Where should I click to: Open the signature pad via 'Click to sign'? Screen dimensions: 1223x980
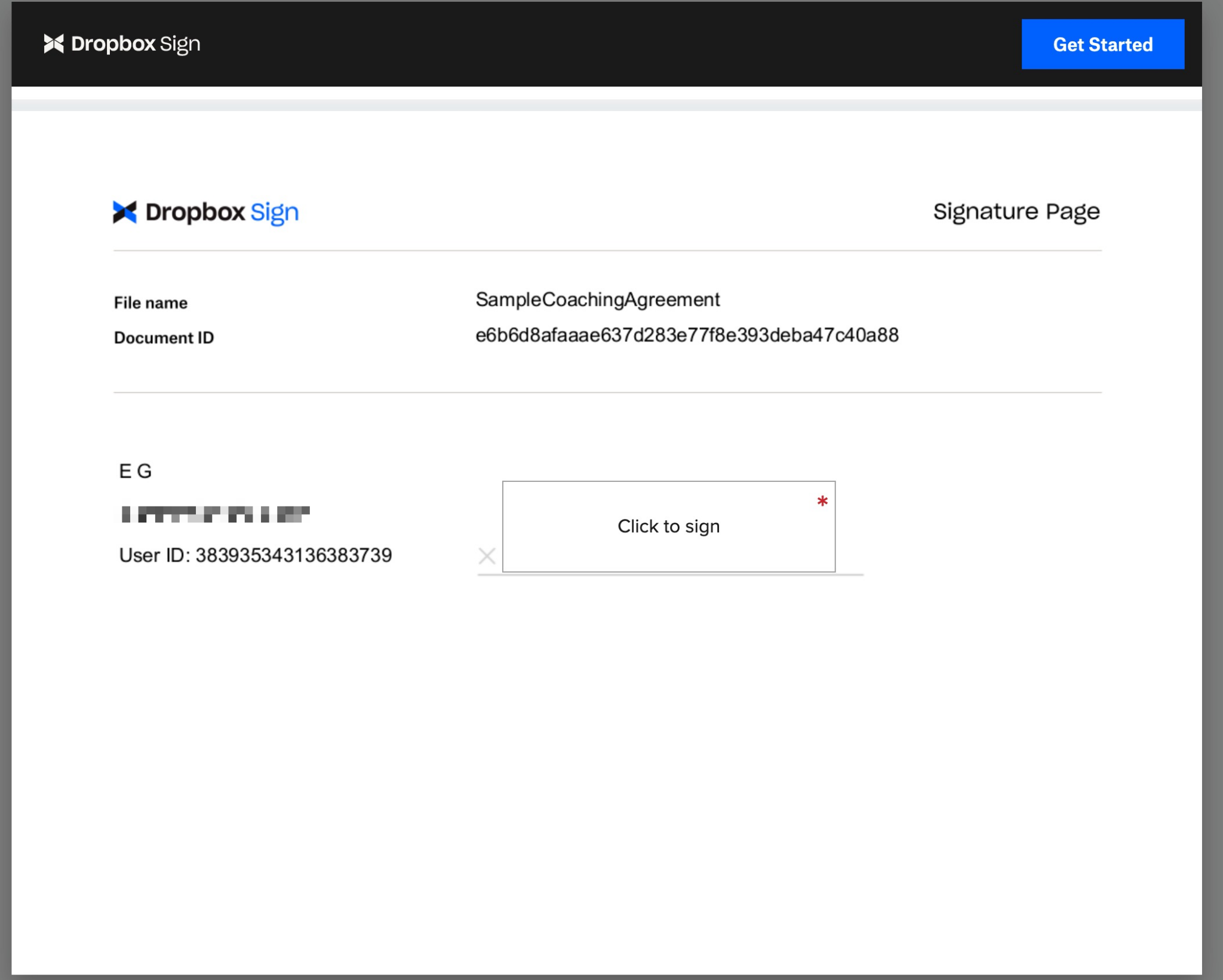pyautogui.click(x=668, y=526)
